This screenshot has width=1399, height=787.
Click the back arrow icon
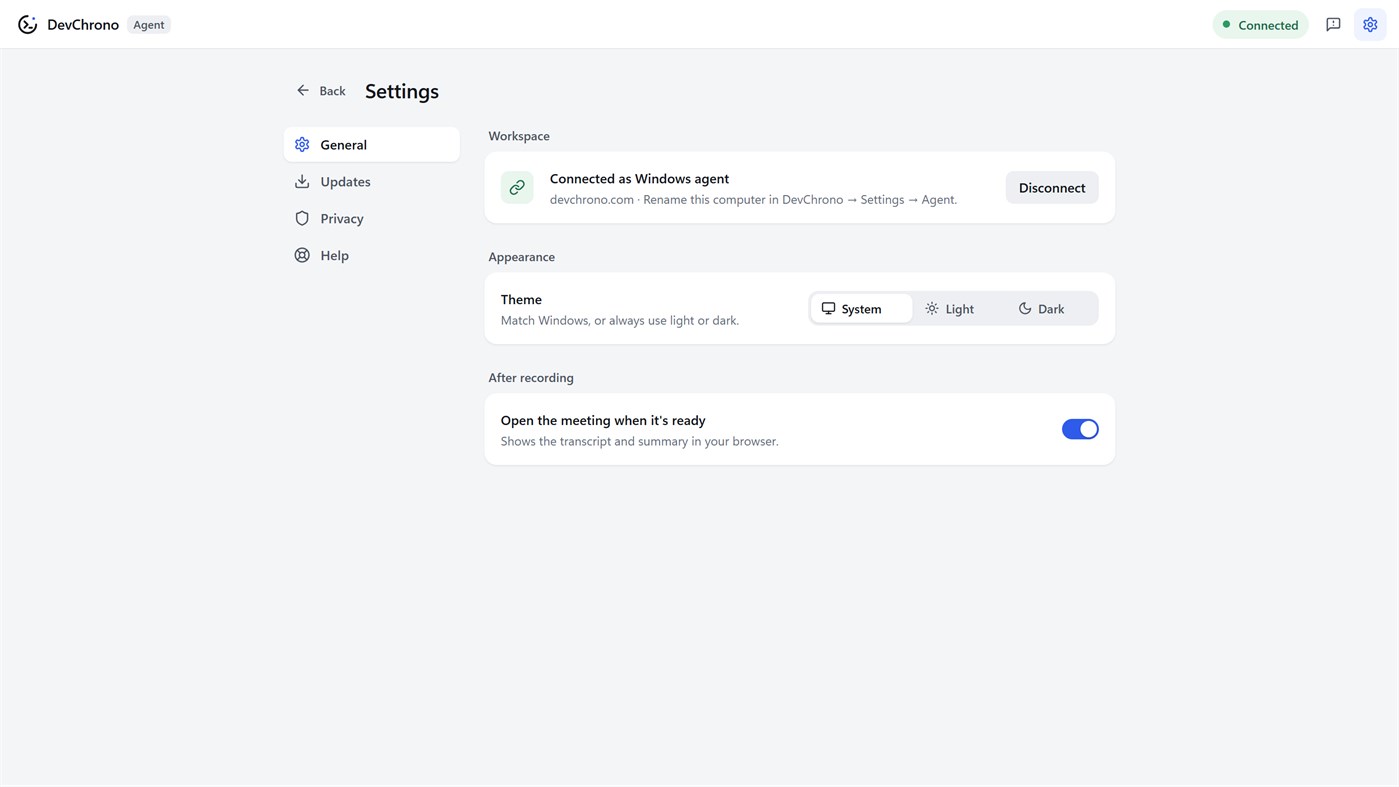(303, 90)
